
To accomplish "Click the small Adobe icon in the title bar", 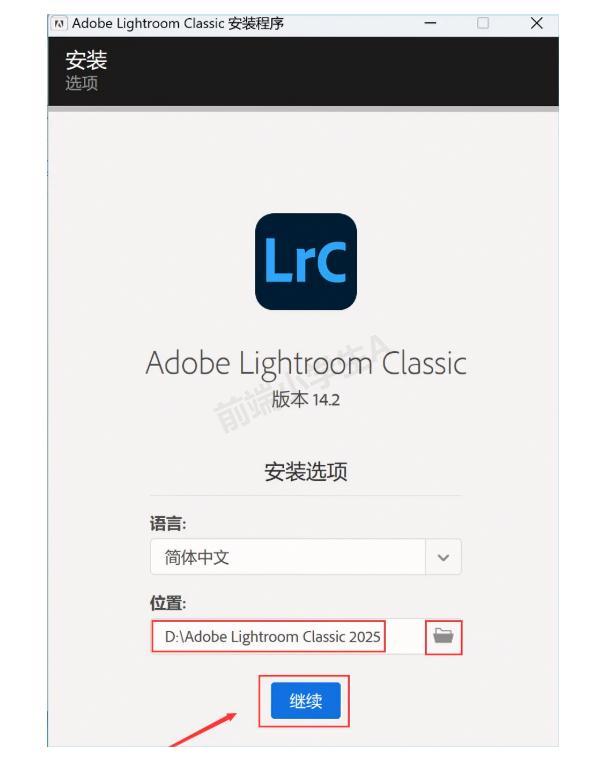I will (x=59, y=23).
